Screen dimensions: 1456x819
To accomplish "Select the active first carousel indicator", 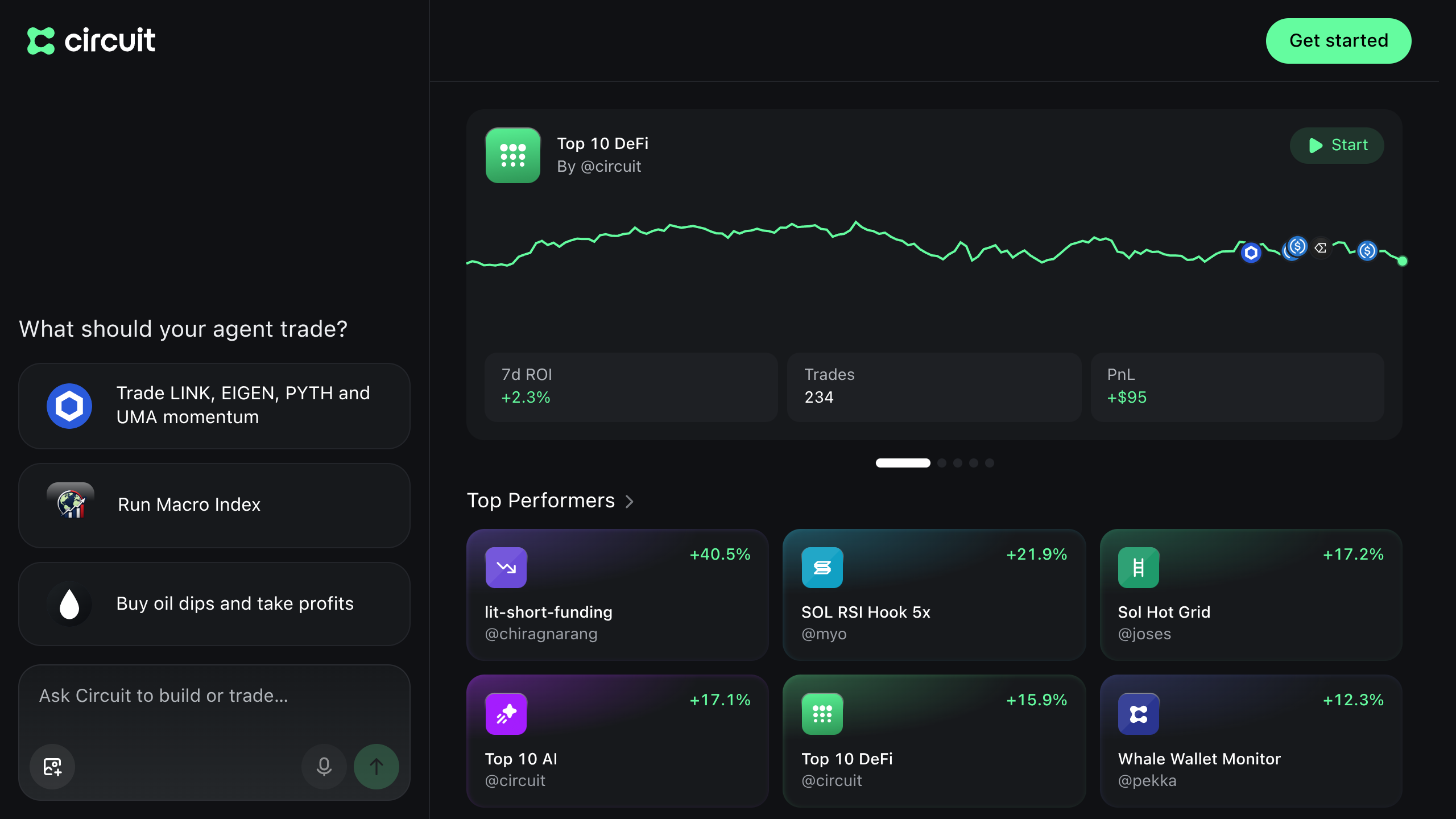I will pos(903,463).
